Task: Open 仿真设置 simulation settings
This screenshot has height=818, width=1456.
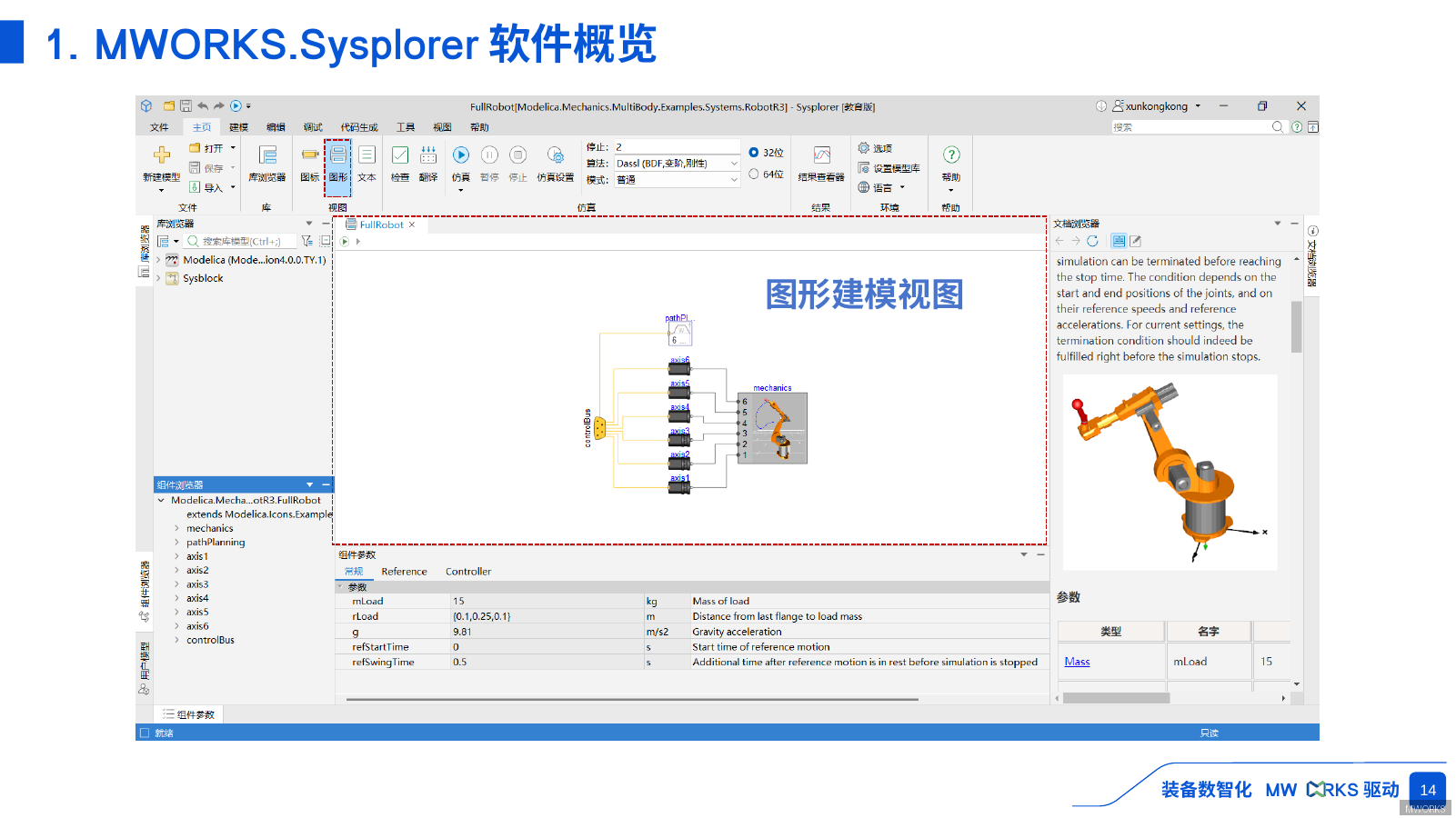Action: 557,164
